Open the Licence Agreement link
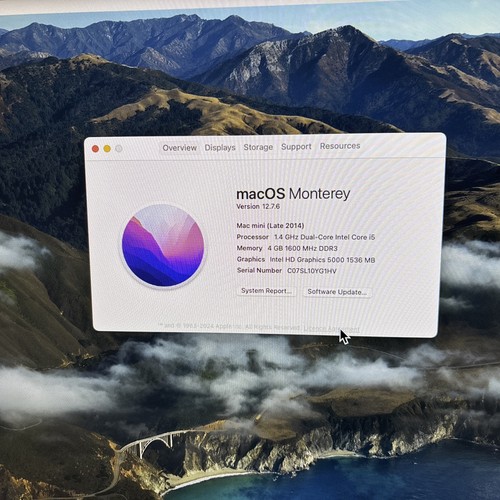This screenshot has width=500, height=500. [x=331, y=329]
